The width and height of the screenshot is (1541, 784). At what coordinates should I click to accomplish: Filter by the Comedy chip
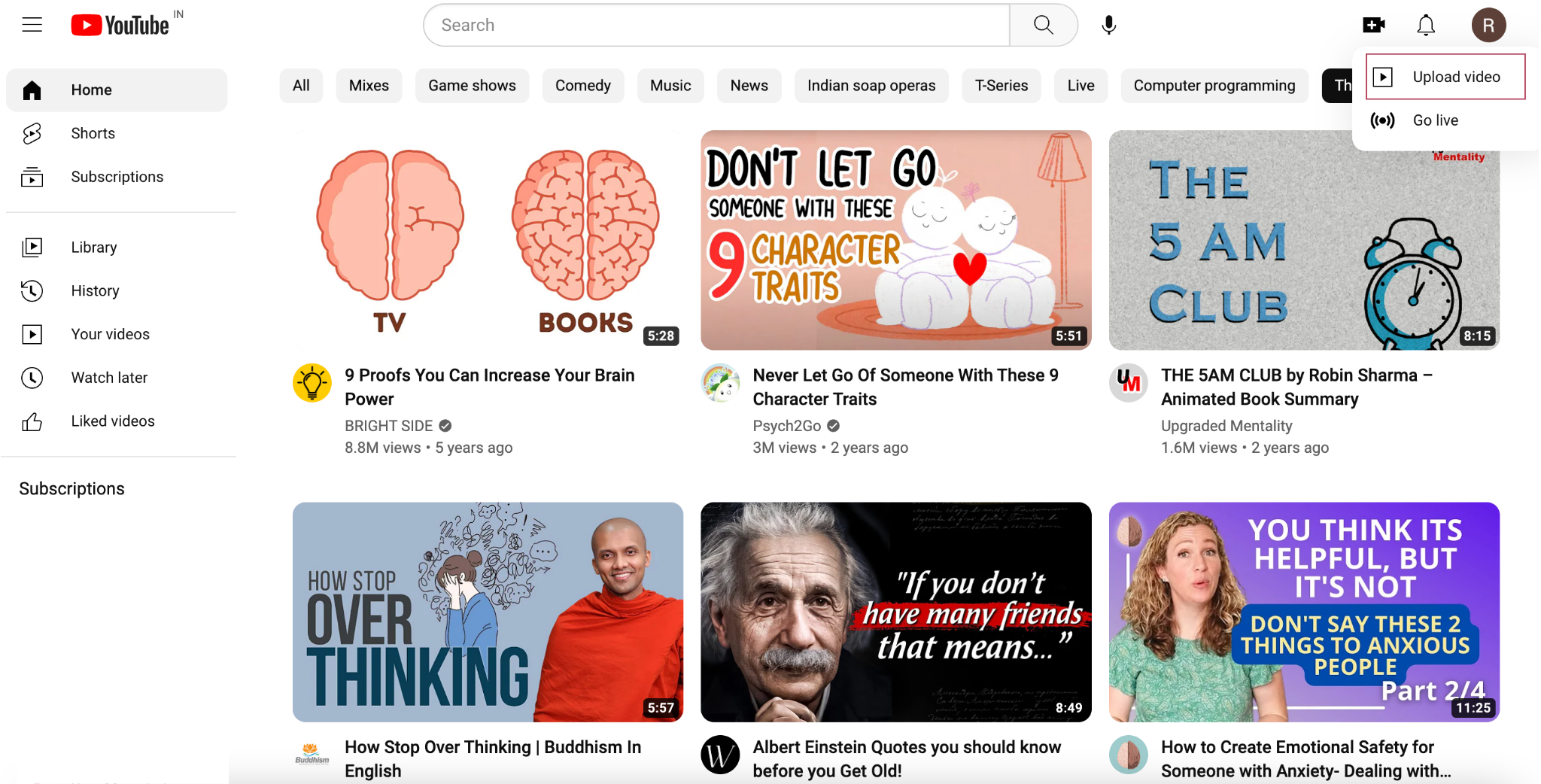click(582, 86)
